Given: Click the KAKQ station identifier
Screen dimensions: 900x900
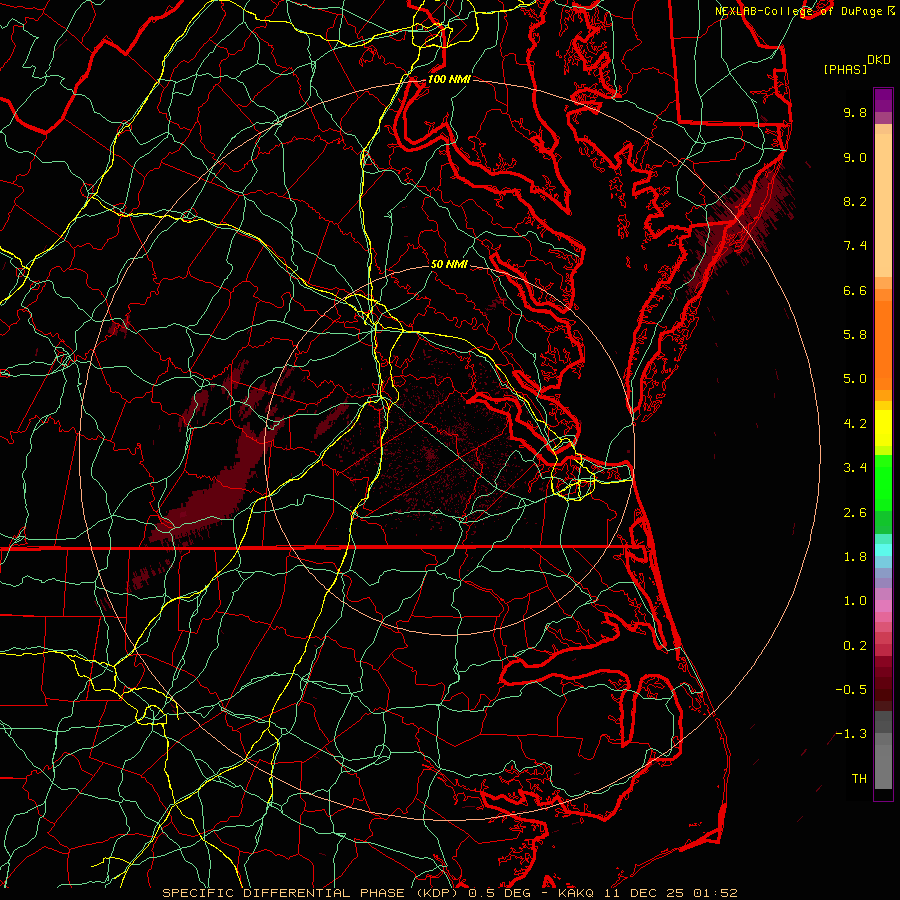Looking at the screenshot, I should coord(576,893).
